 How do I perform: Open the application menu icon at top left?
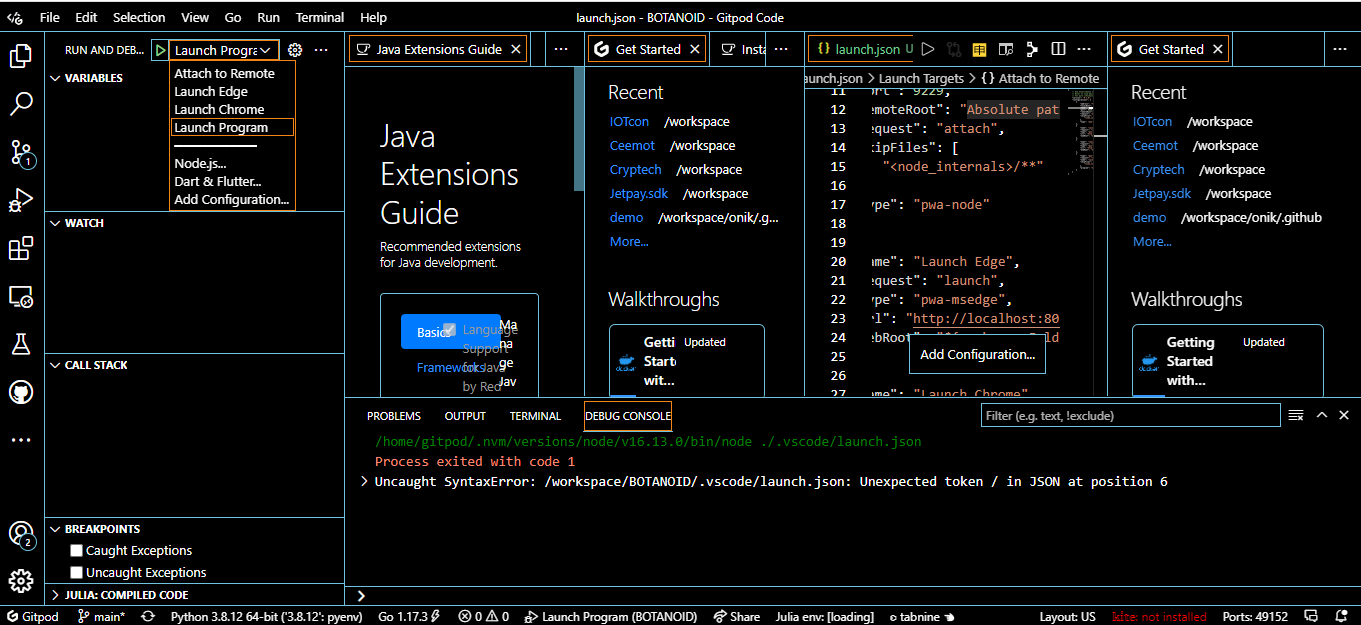coord(15,18)
